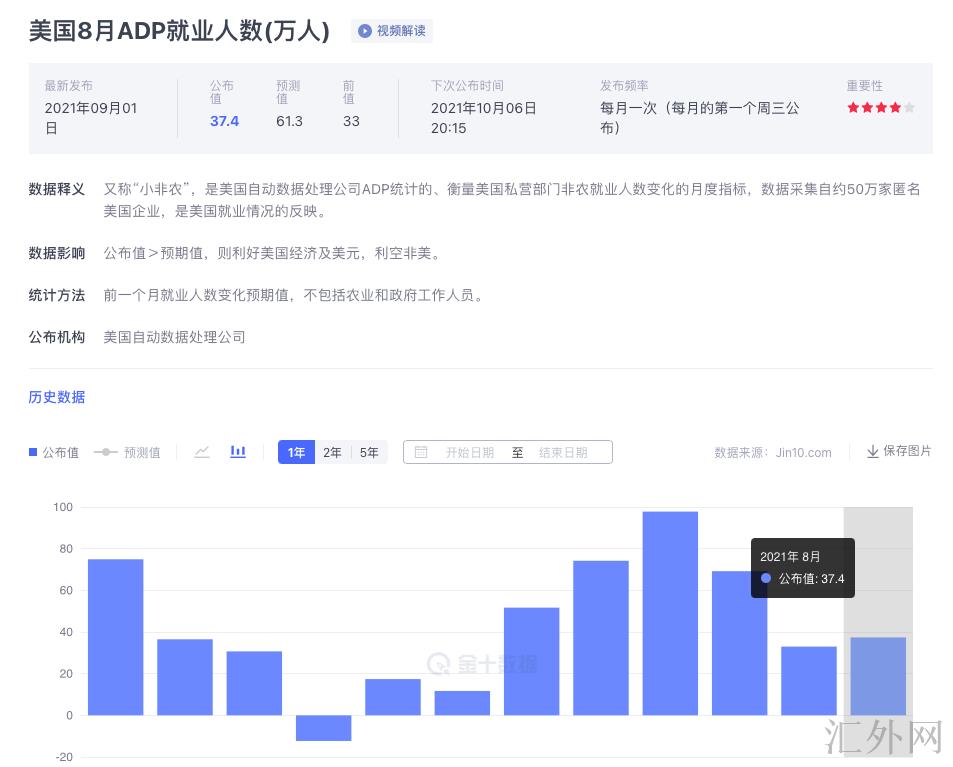The height and width of the screenshot is (767, 953).
Task: Click the 历史数据 link
Action: [x=57, y=397]
